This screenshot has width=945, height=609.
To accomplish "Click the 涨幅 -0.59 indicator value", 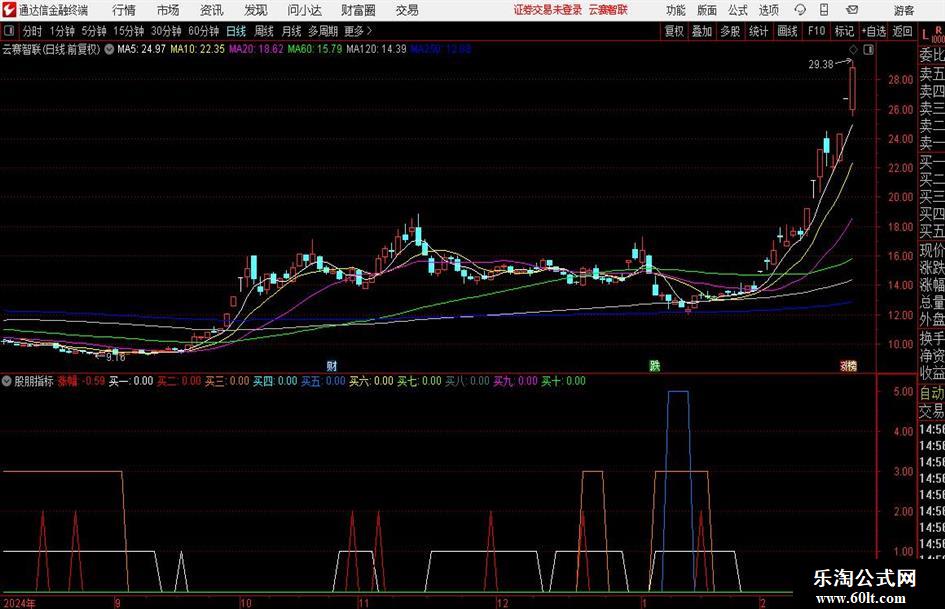I will 81,381.
